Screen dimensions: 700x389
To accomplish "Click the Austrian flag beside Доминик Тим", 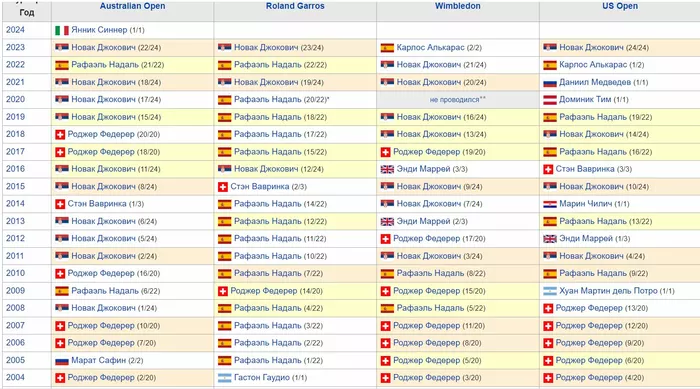I will pyautogui.click(x=550, y=100).
